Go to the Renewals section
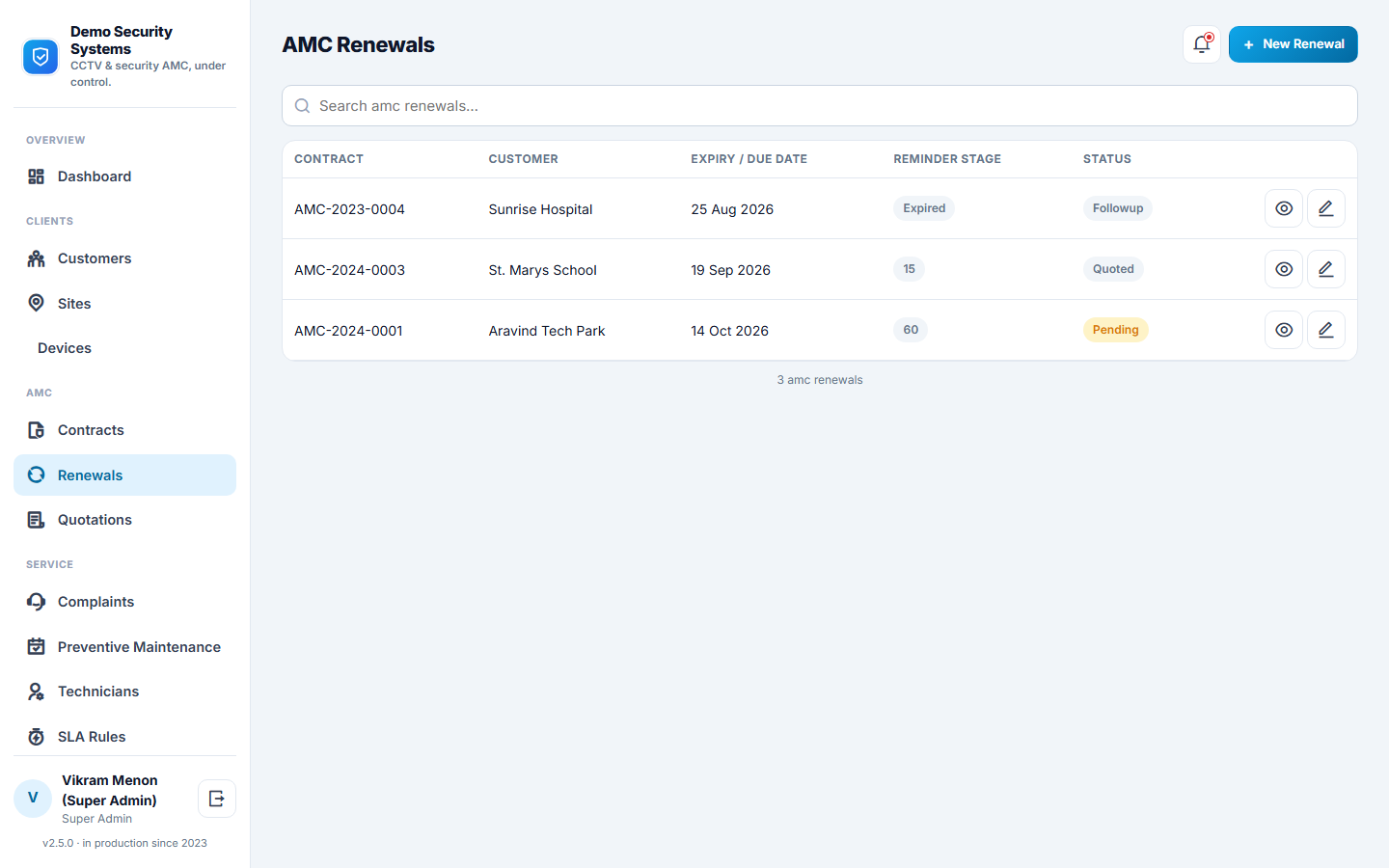Image resolution: width=1389 pixels, height=868 pixels. point(125,475)
